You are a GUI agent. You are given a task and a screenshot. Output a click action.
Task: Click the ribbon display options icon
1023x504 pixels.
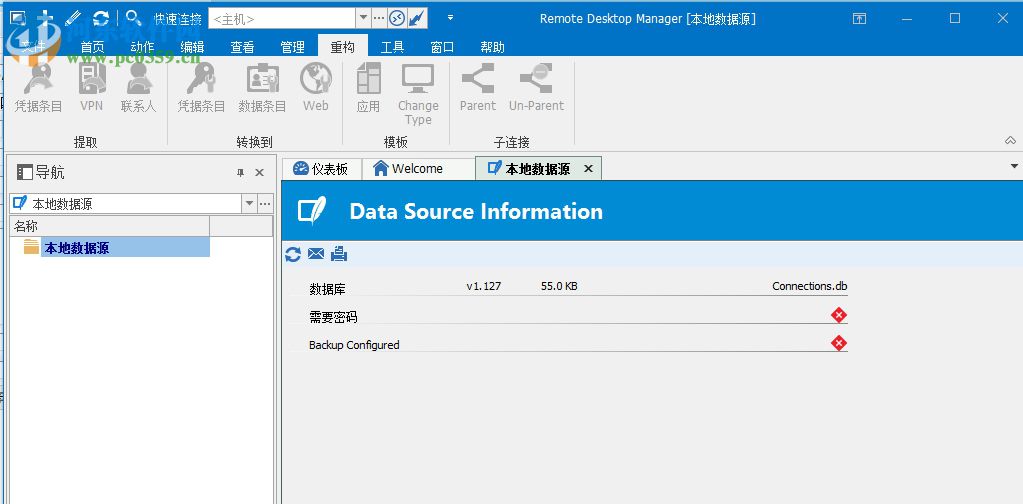859,19
